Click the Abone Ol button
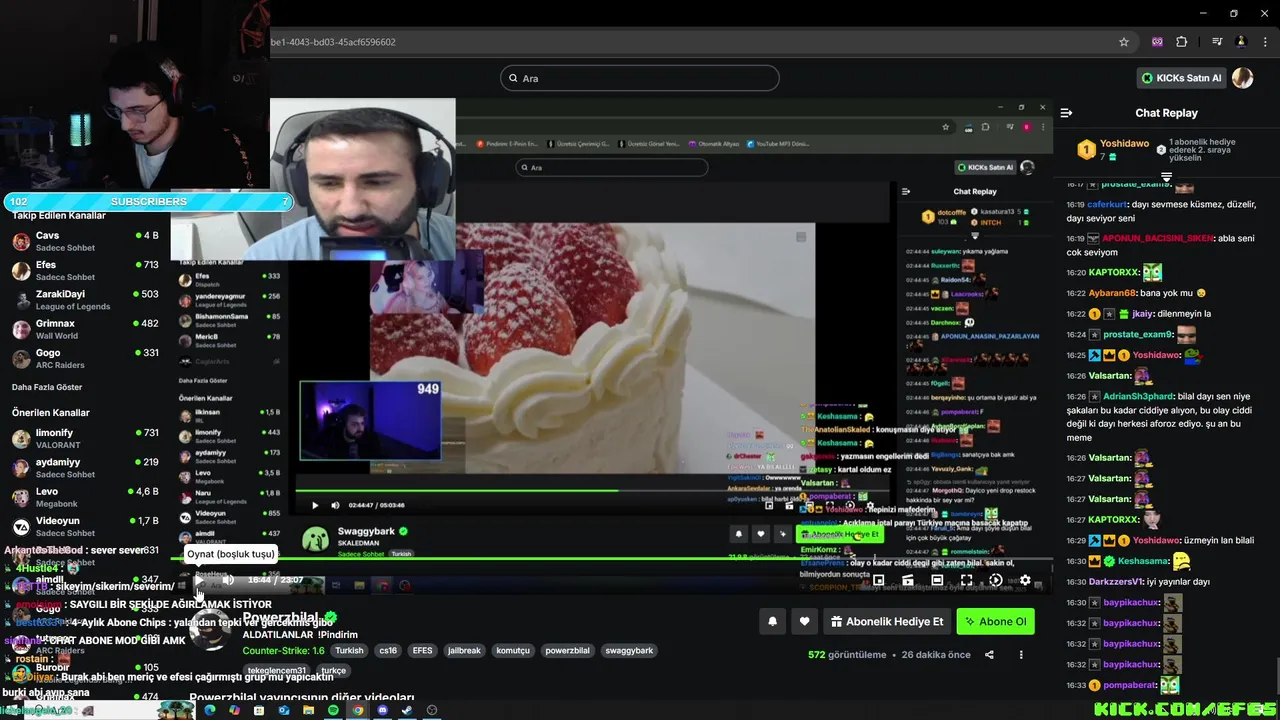 995,621
